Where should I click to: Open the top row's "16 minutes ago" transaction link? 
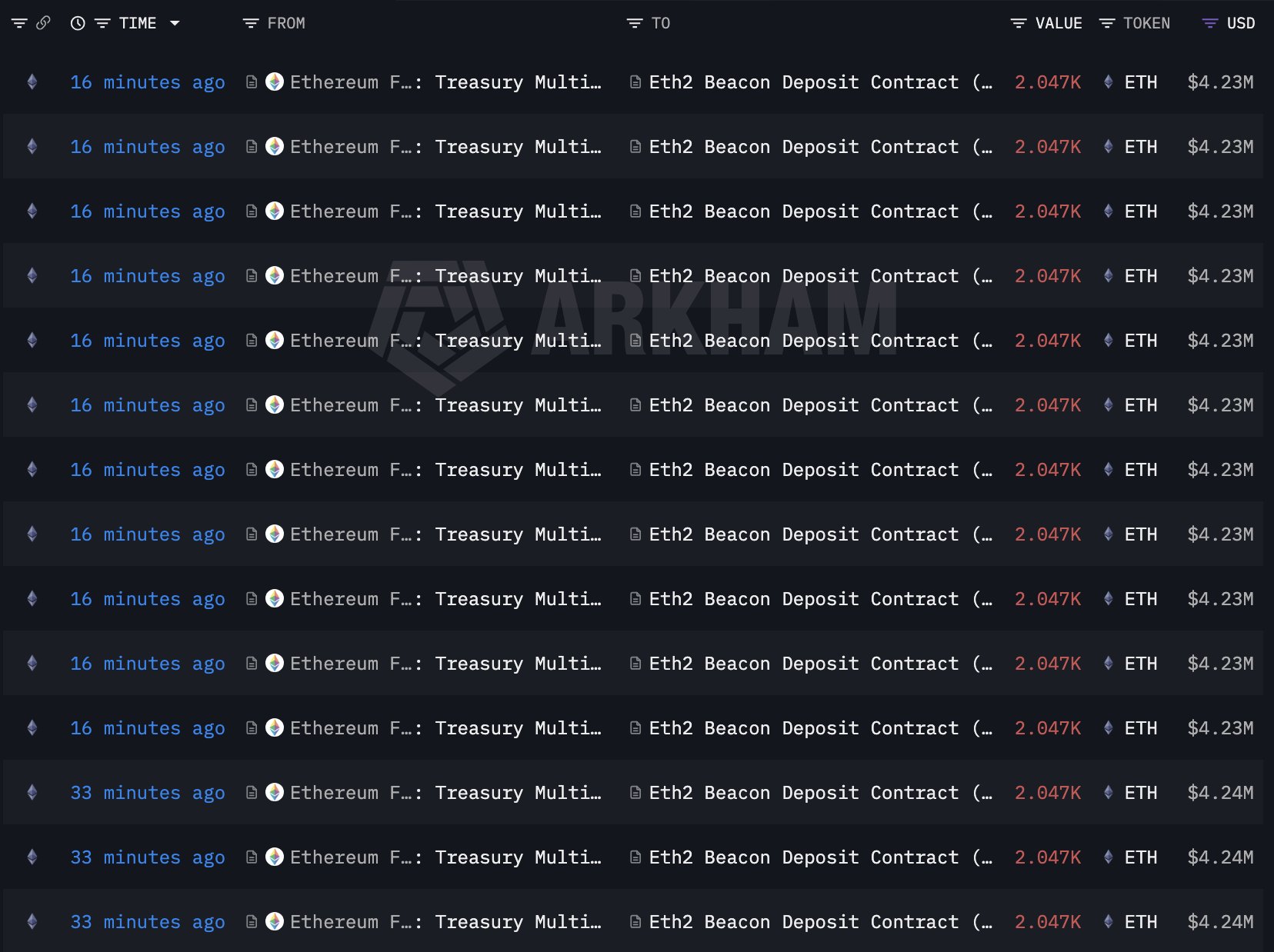(x=148, y=82)
